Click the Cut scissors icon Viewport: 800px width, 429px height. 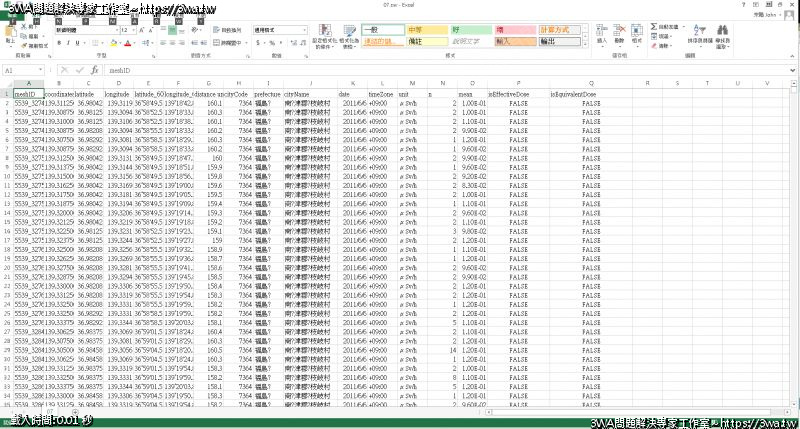[x=24, y=28]
